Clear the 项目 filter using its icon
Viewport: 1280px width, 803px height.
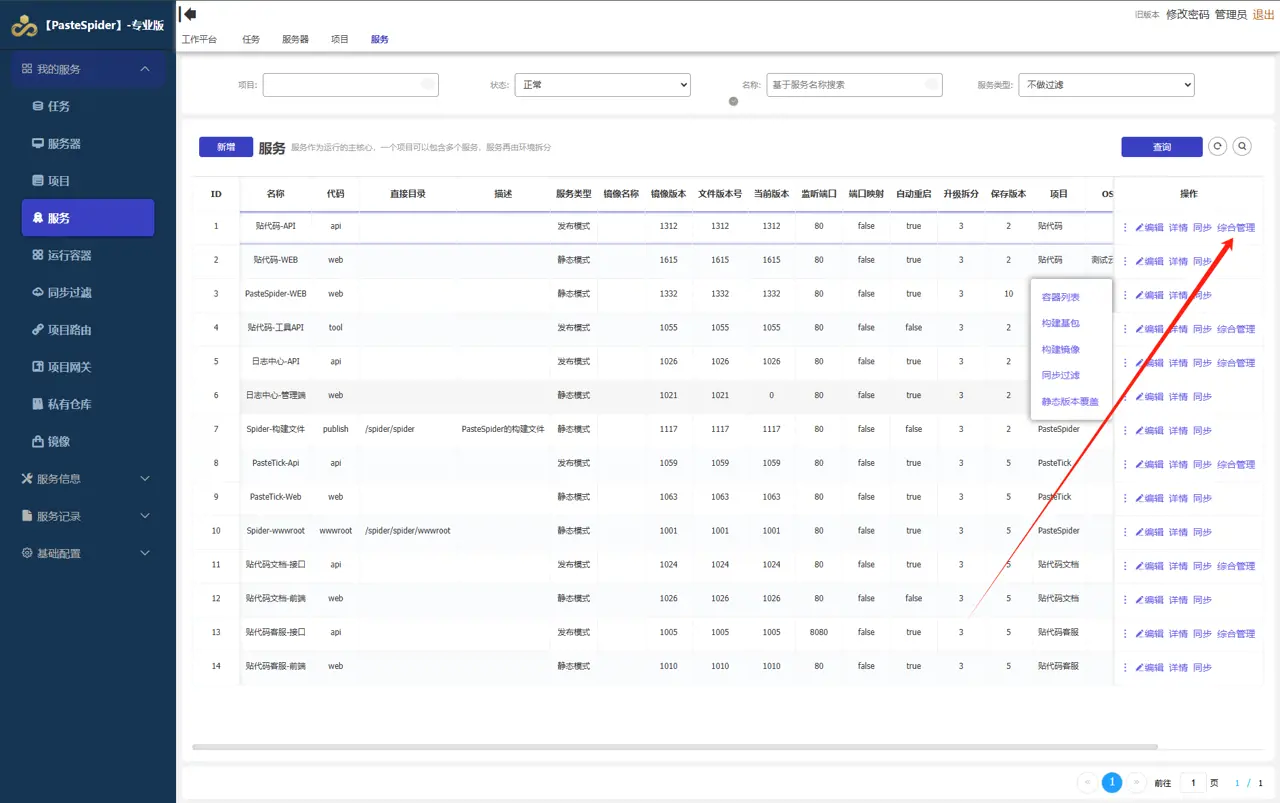tap(427, 85)
